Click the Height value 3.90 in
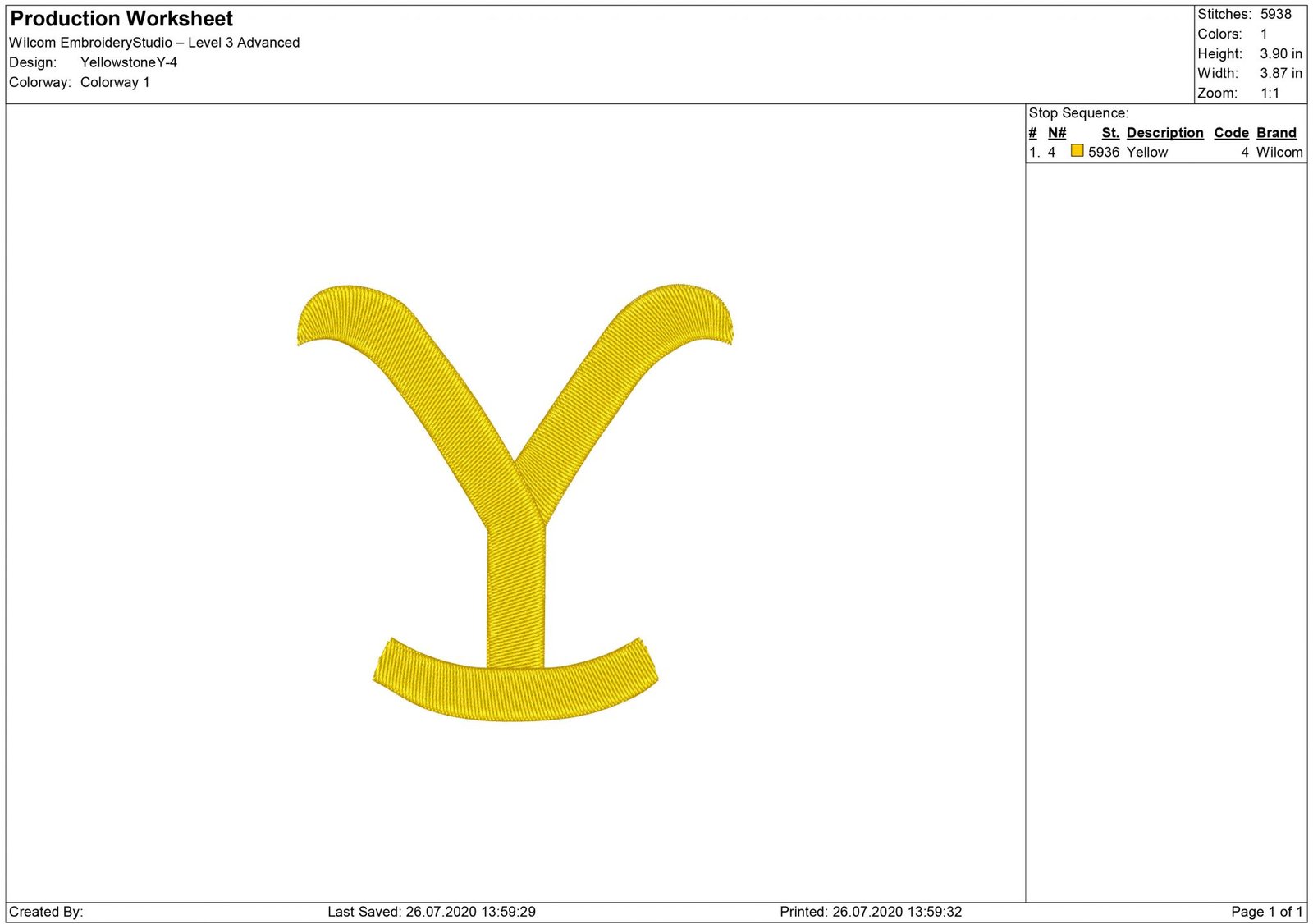The height and width of the screenshot is (924, 1313). (x=1280, y=54)
